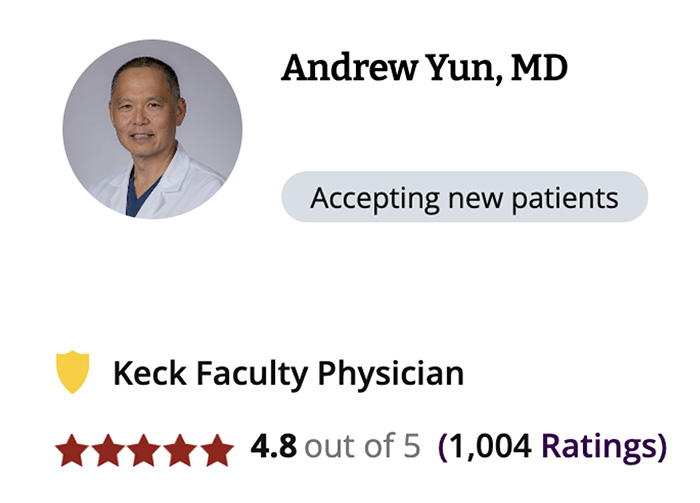Open the (1,004 Ratings) link
The image size is (700, 503).
click(x=552, y=446)
